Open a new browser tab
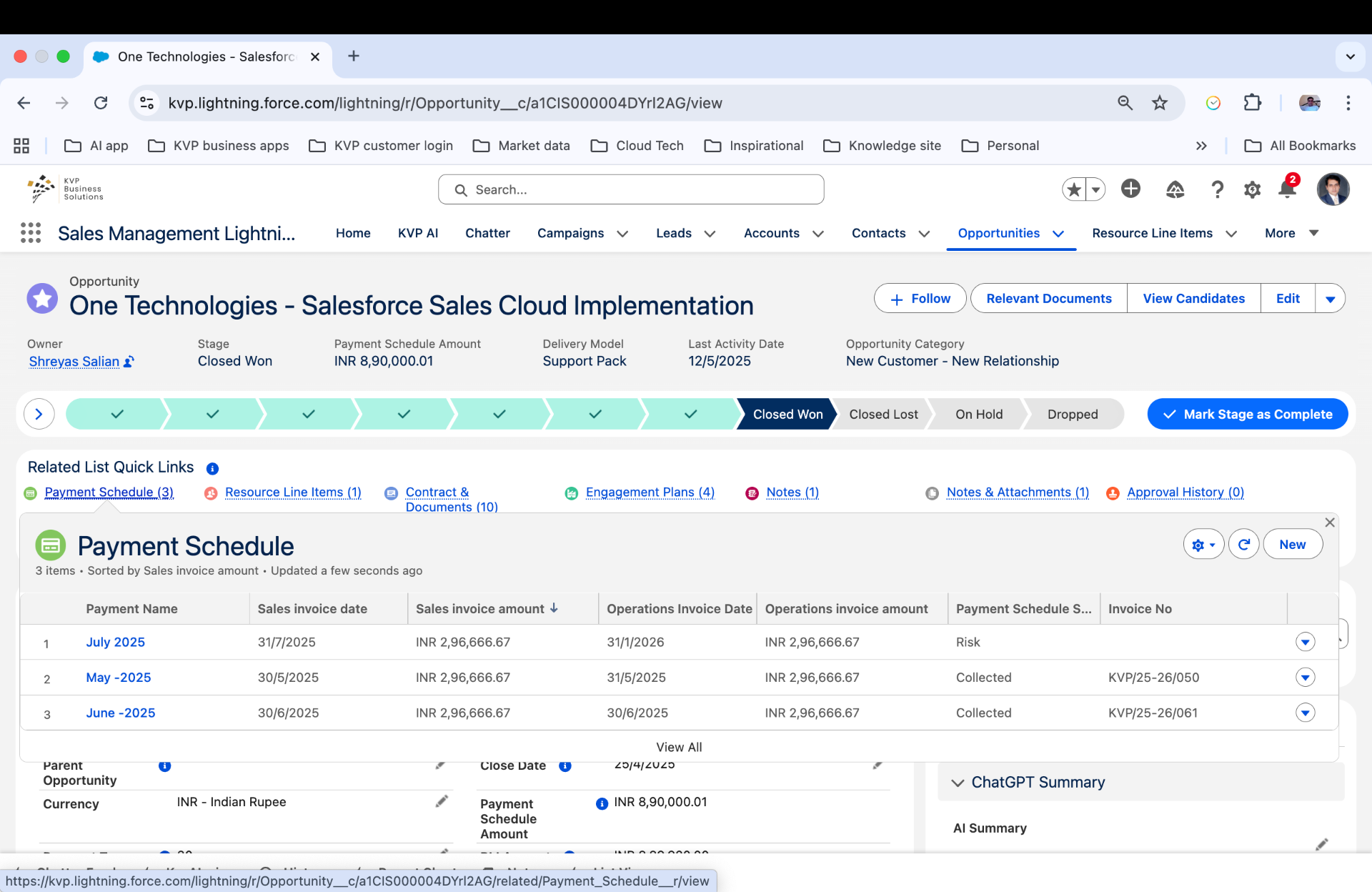1372x892 pixels. click(x=353, y=56)
